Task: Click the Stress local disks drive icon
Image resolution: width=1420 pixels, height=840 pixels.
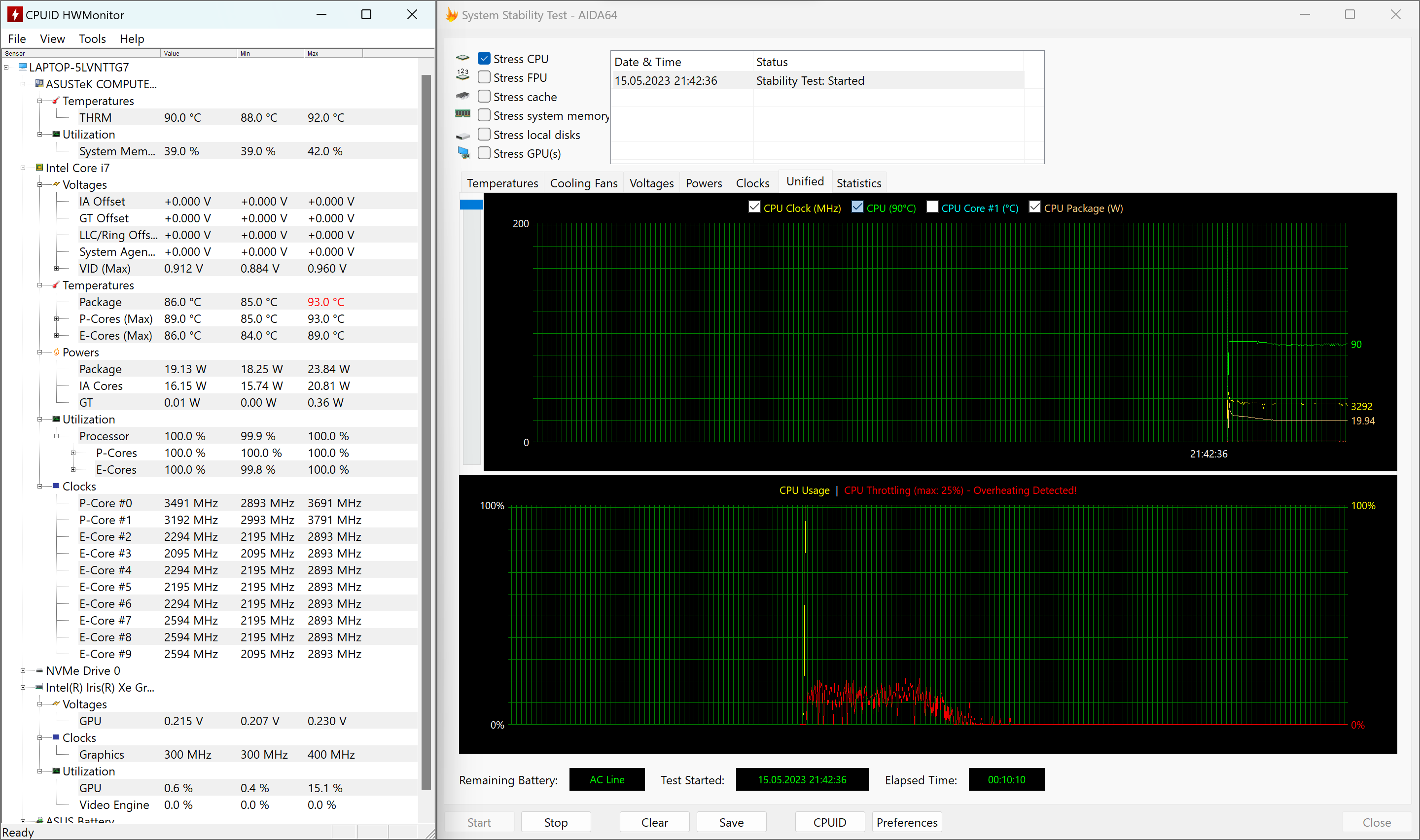Action: click(x=463, y=136)
